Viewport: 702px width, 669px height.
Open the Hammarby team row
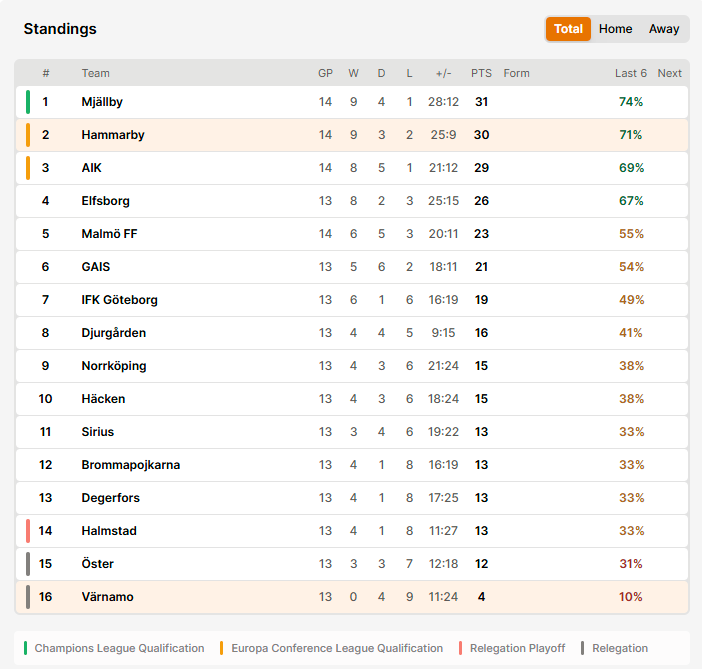352,135
